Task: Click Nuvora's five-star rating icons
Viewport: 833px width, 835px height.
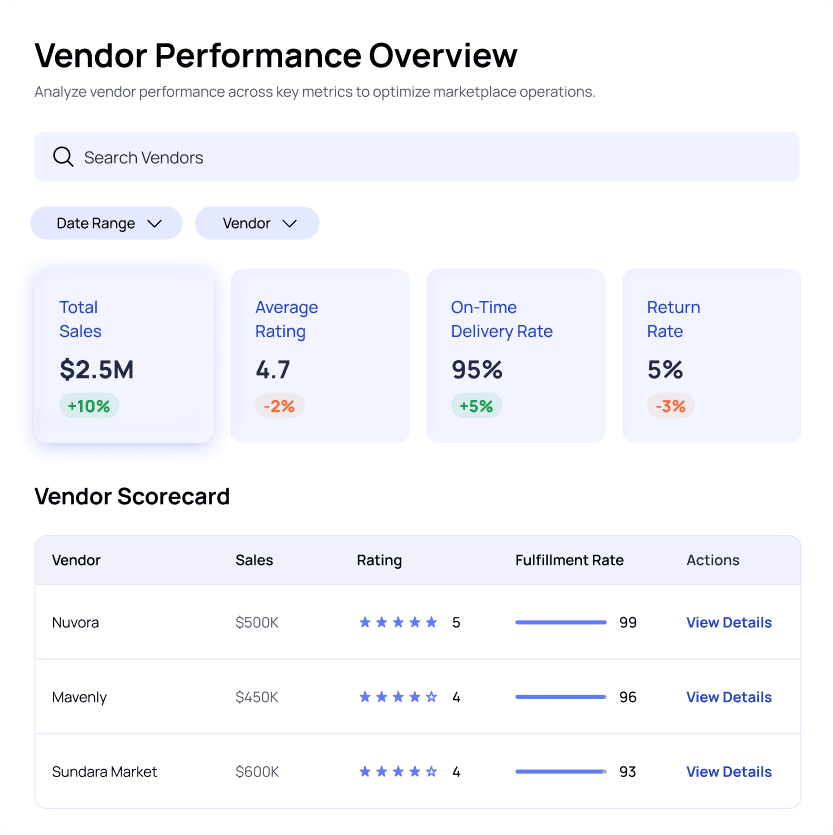Action: pos(398,622)
